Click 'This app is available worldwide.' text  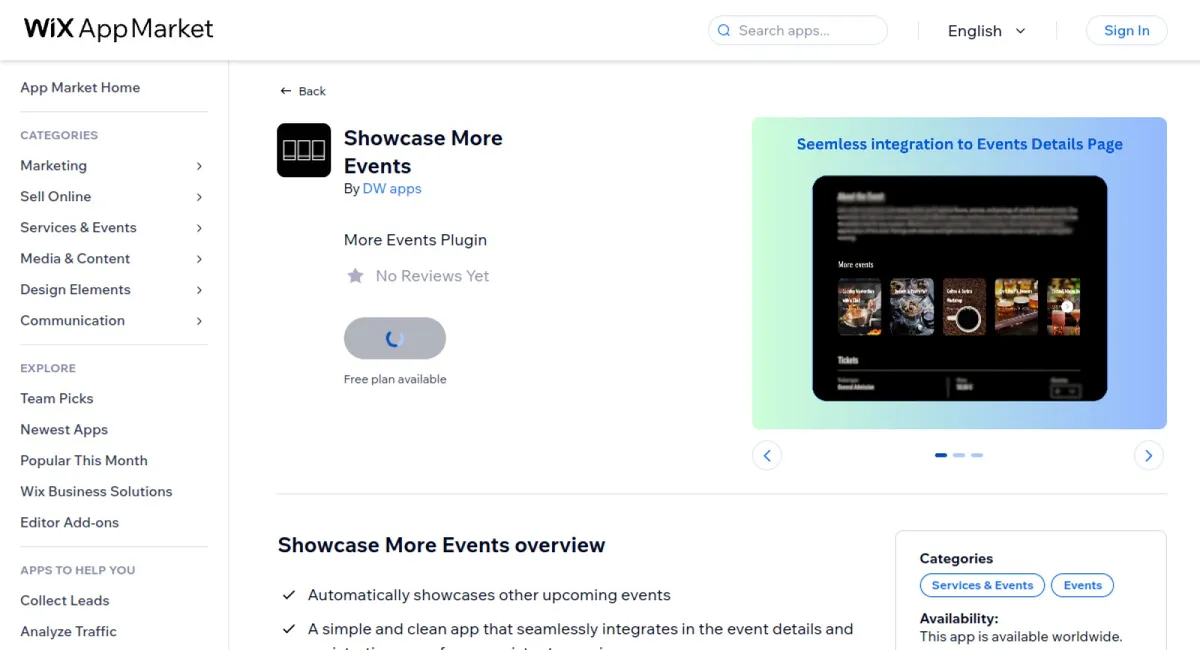[x=1021, y=636]
